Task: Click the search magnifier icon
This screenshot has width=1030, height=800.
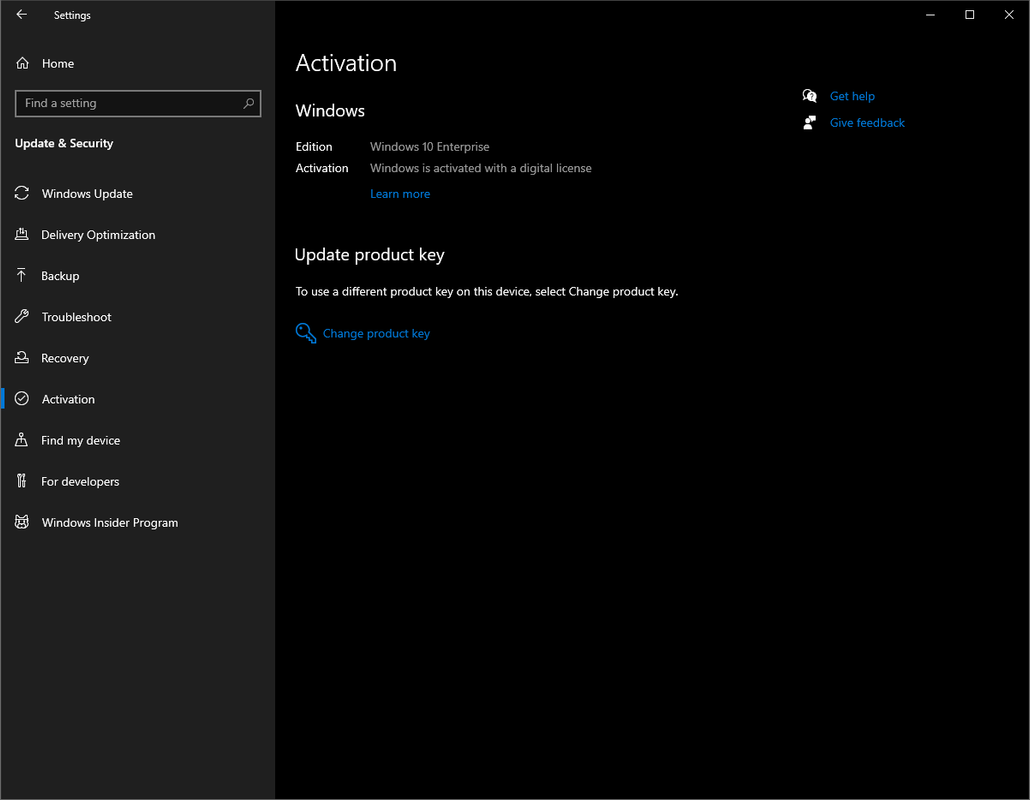Action: click(x=248, y=103)
